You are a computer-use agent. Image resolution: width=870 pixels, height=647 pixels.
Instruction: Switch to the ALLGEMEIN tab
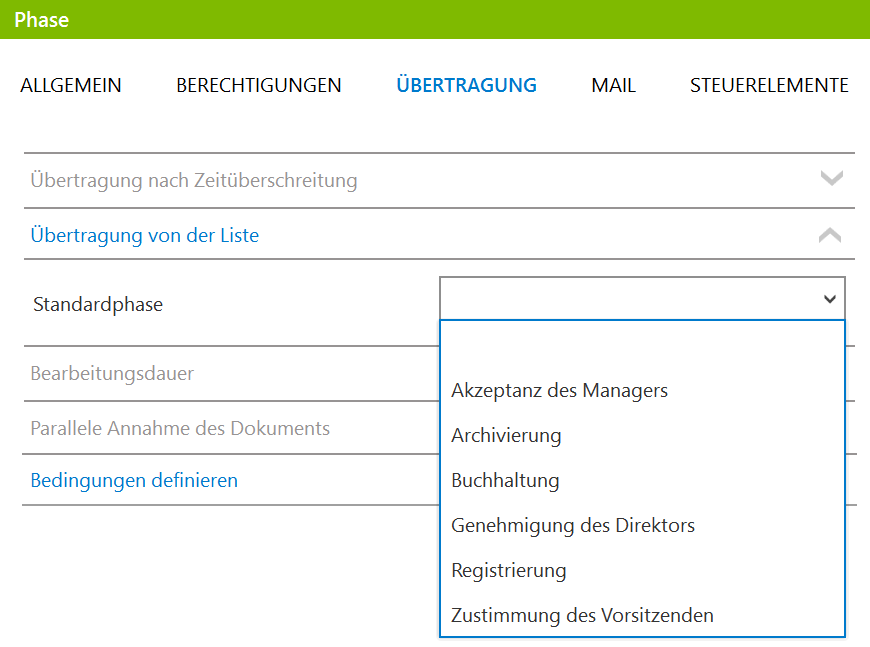71,85
